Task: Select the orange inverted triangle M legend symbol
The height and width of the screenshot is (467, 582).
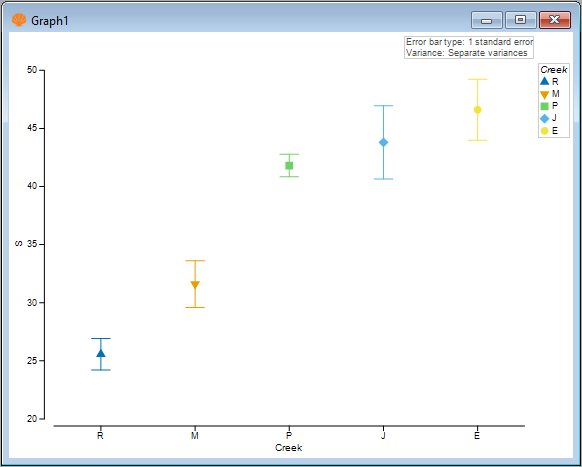Action: click(x=545, y=94)
